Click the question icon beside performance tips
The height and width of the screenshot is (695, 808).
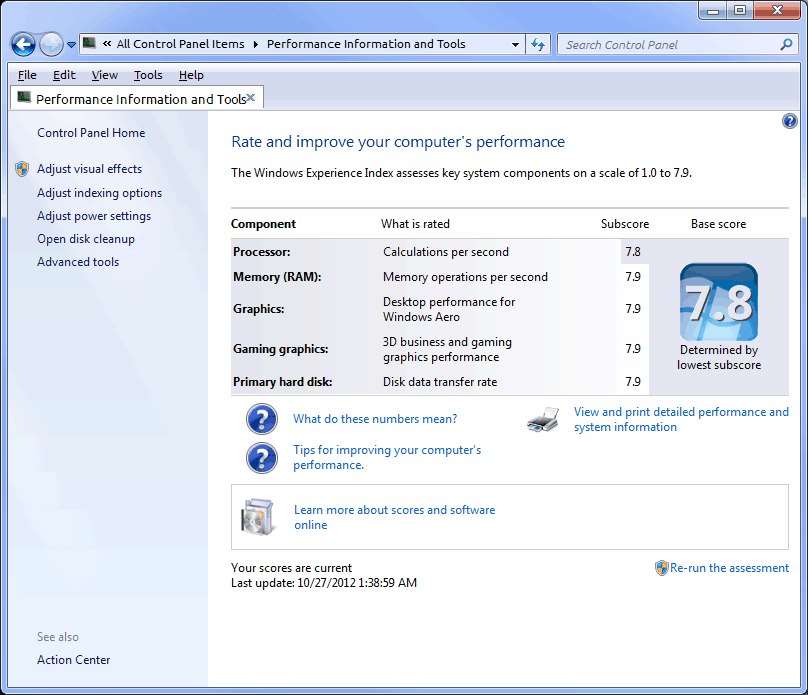click(262, 458)
